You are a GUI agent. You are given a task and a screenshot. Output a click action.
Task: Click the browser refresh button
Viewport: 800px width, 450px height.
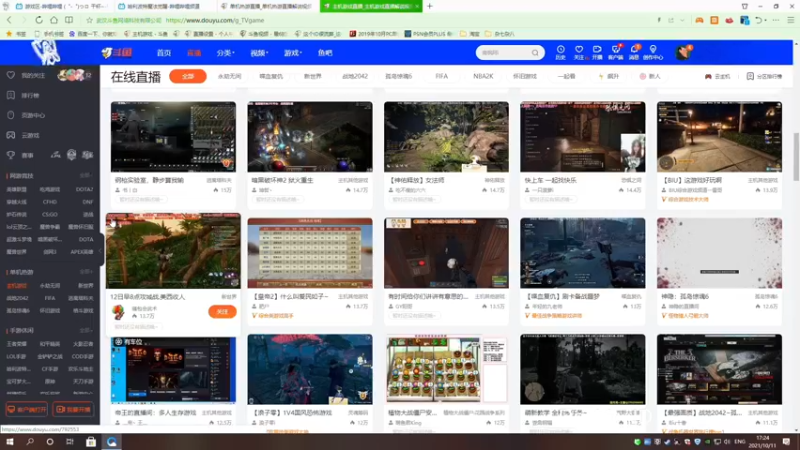39,20
